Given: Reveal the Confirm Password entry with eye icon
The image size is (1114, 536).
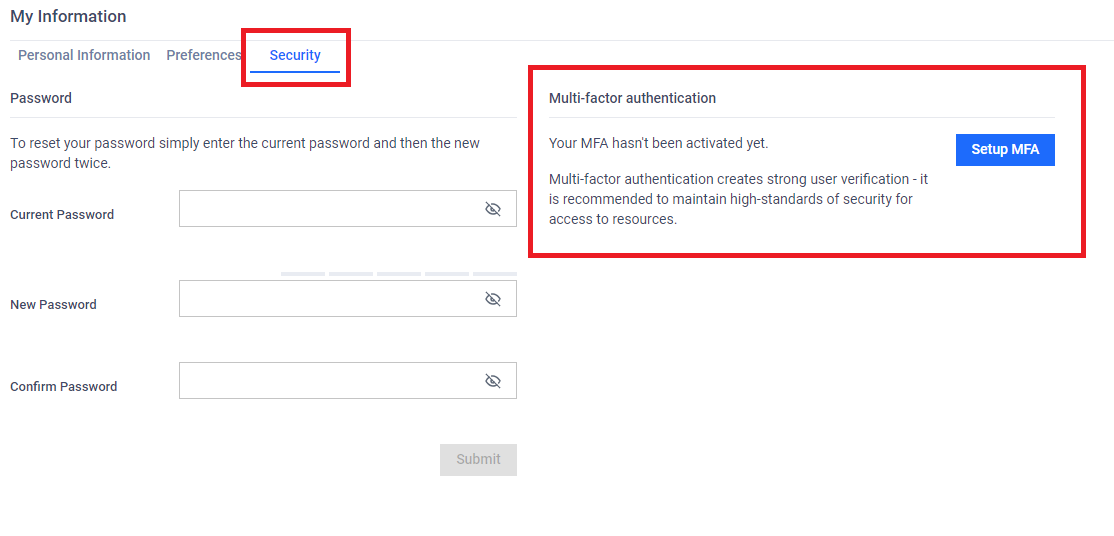Looking at the screenshot, I should tap(492, 381).
